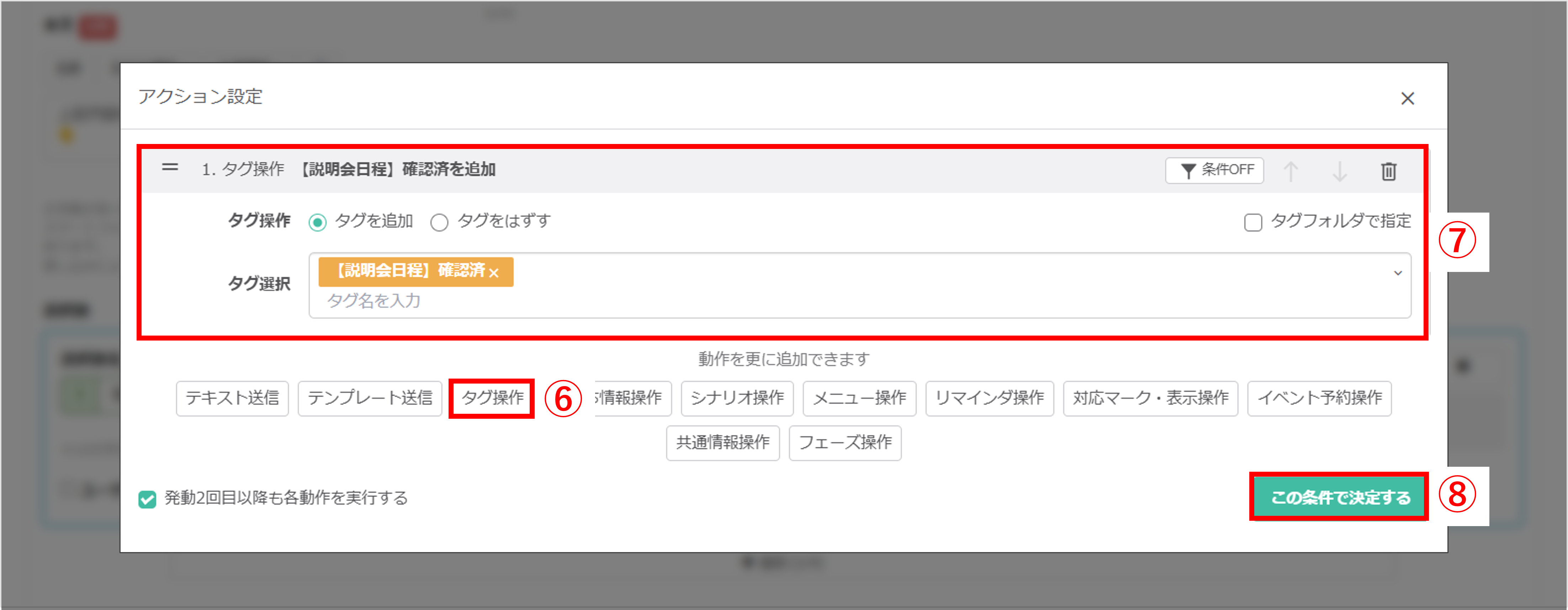Add a テキスト送信 action
The image size is (1568, 610).
pyautogui.click(x=232, y=398)
